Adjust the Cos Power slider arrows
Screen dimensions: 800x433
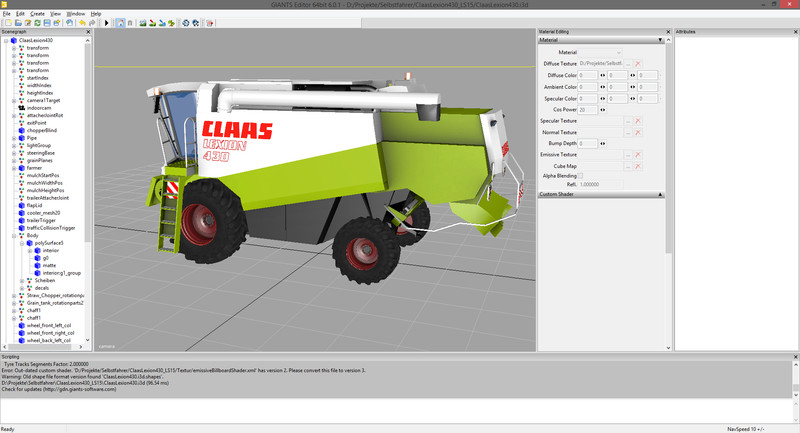coord(602,110)
